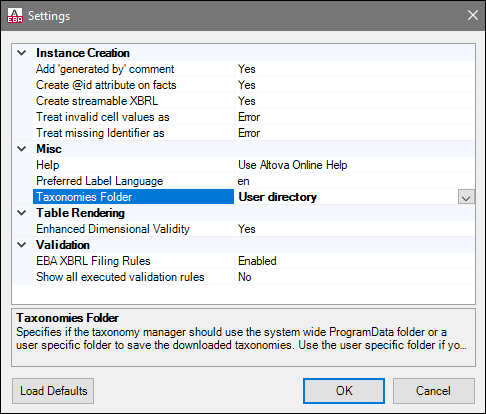Click the Preferred Label Language value 'en'

pyautogui.click(x=243, y=181)
